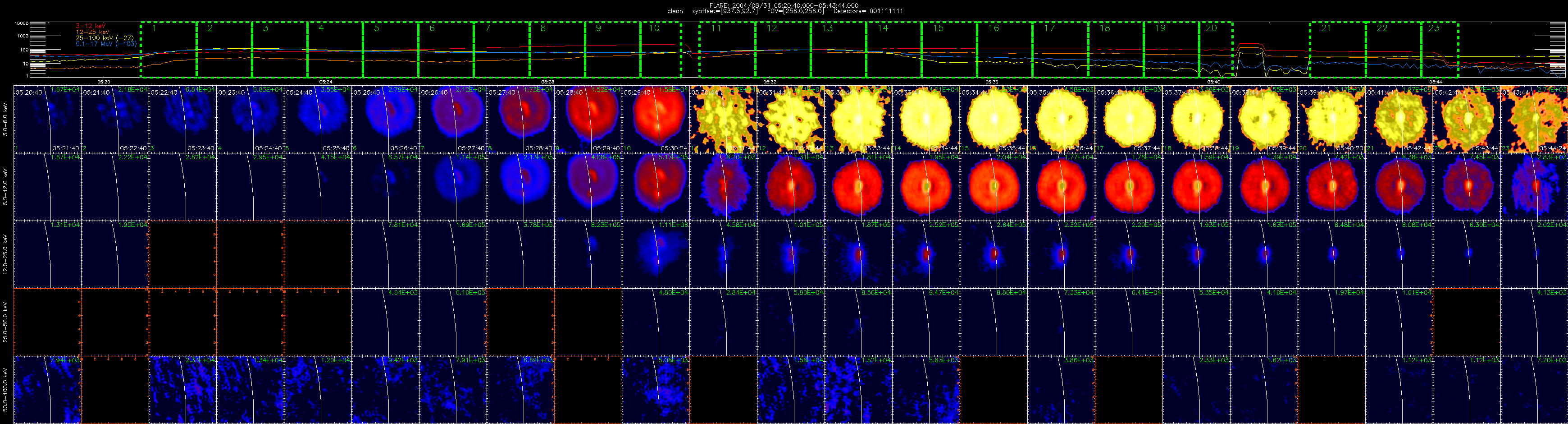The width and height of the screenshot is (1568, 424).
Task: Click the FLARE 2004/08/31 title text
Action: pyautogui.click(x=784, y=5)
